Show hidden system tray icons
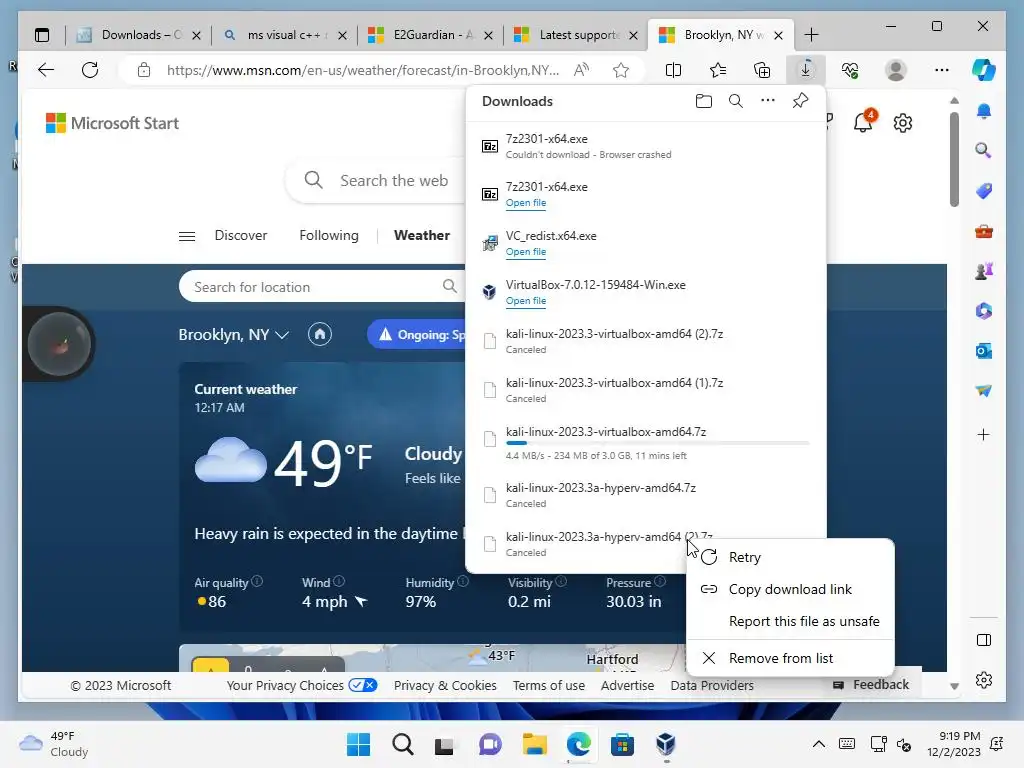1024x768 pixels. (818, 744)
